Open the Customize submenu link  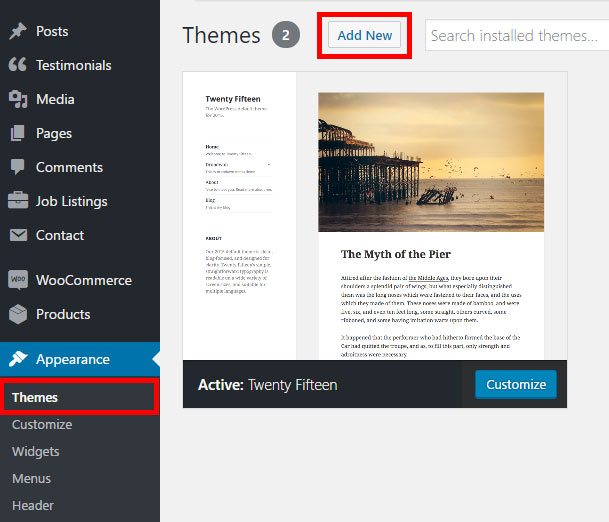pyautogui.click(x=42, y=425)
